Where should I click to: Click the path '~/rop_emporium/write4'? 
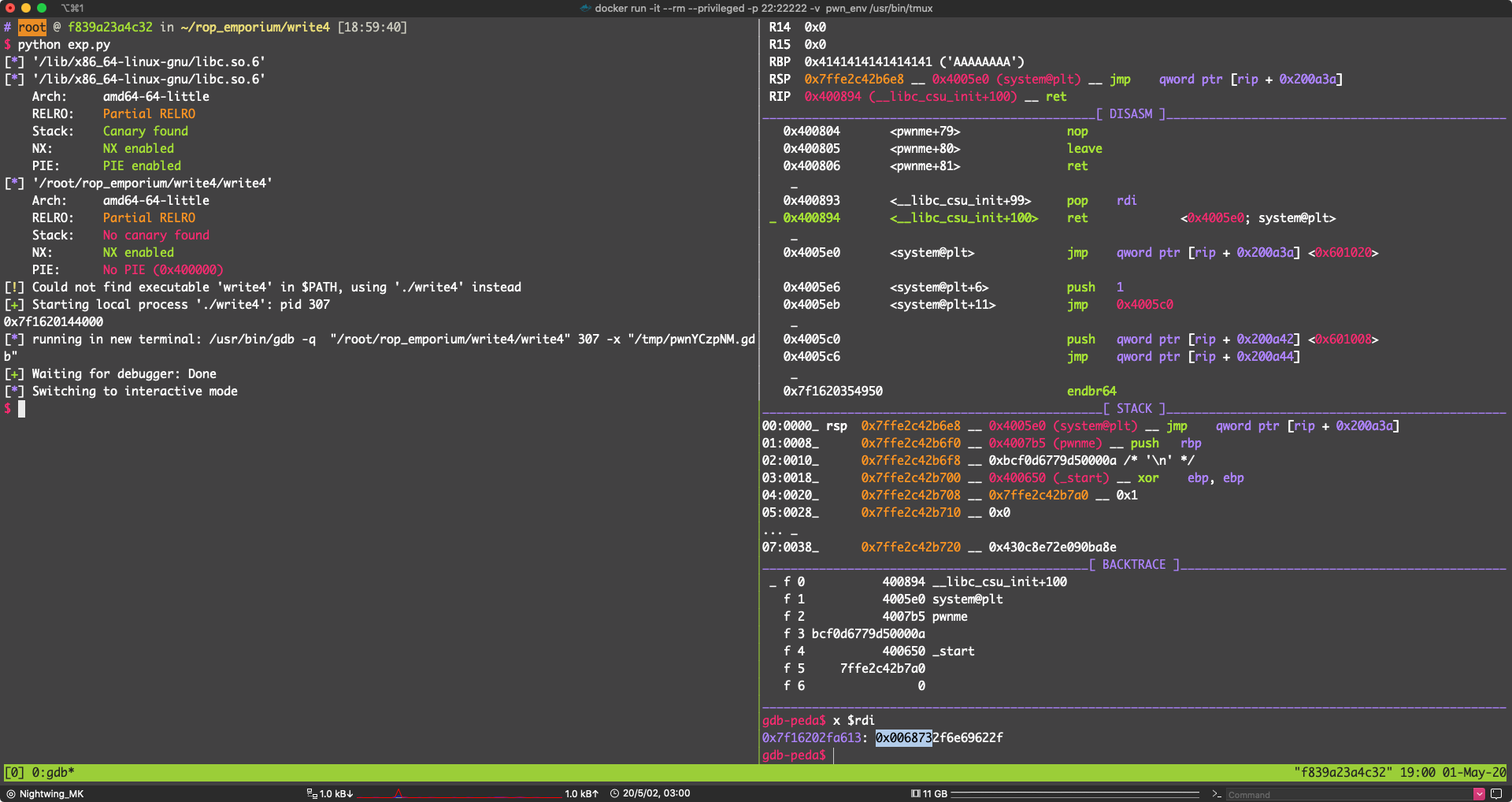[x=255, y=27]
